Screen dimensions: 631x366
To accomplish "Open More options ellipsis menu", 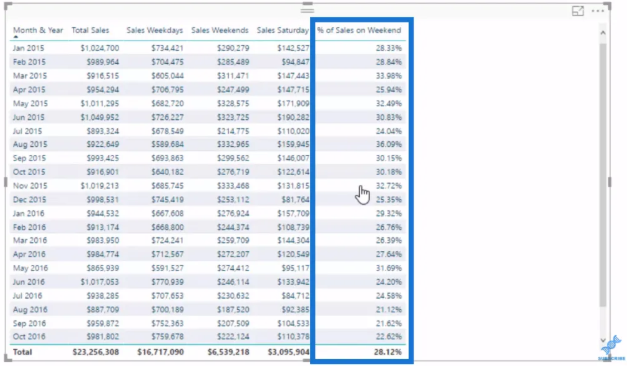I will 598,11.
